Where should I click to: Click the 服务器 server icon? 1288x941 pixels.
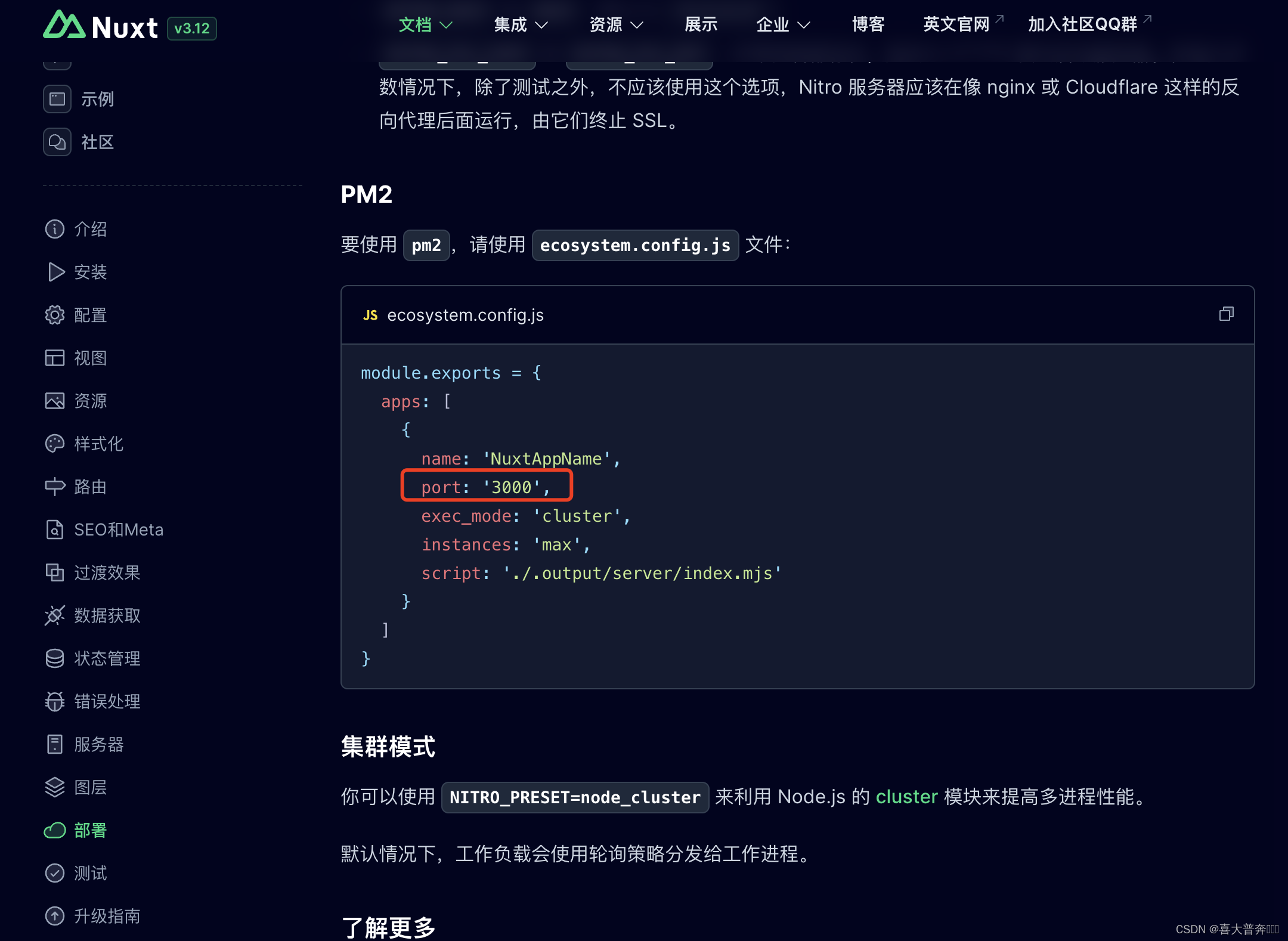point(55,744)
